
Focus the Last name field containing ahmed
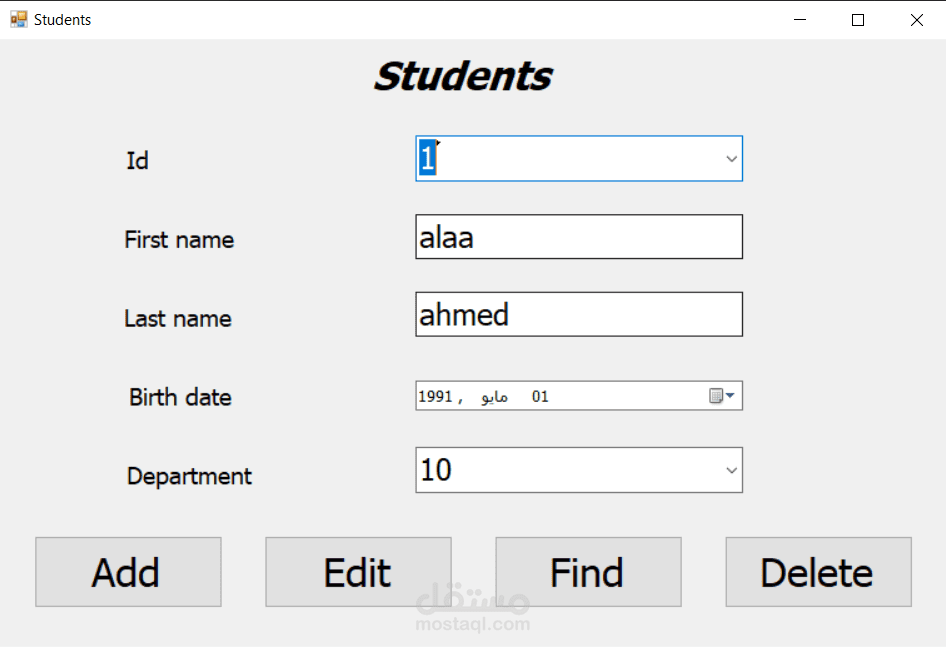(x=578, y=314)
